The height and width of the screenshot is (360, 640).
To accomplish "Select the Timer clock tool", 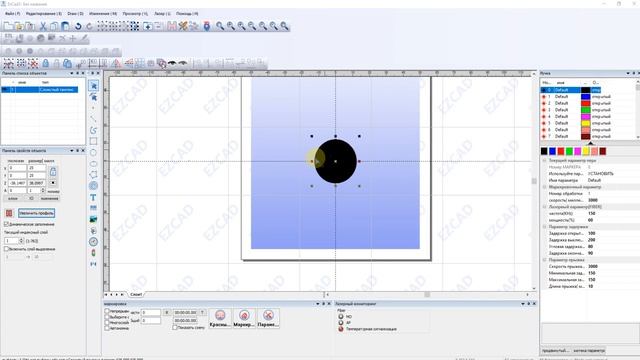I will (x=93, y=242).
